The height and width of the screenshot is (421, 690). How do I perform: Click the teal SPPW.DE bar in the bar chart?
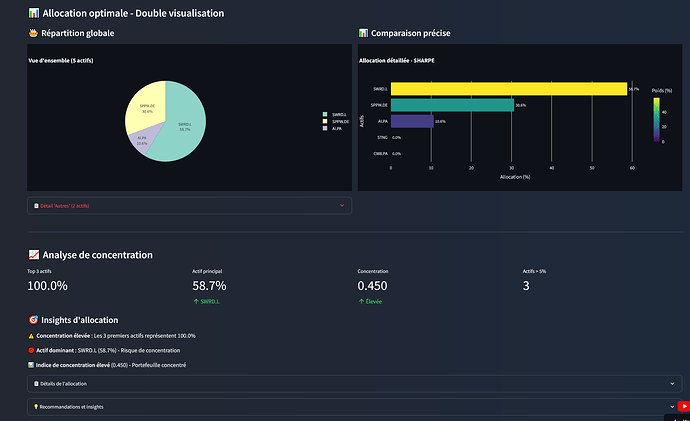pyautogui.click(x=452, y=104)
